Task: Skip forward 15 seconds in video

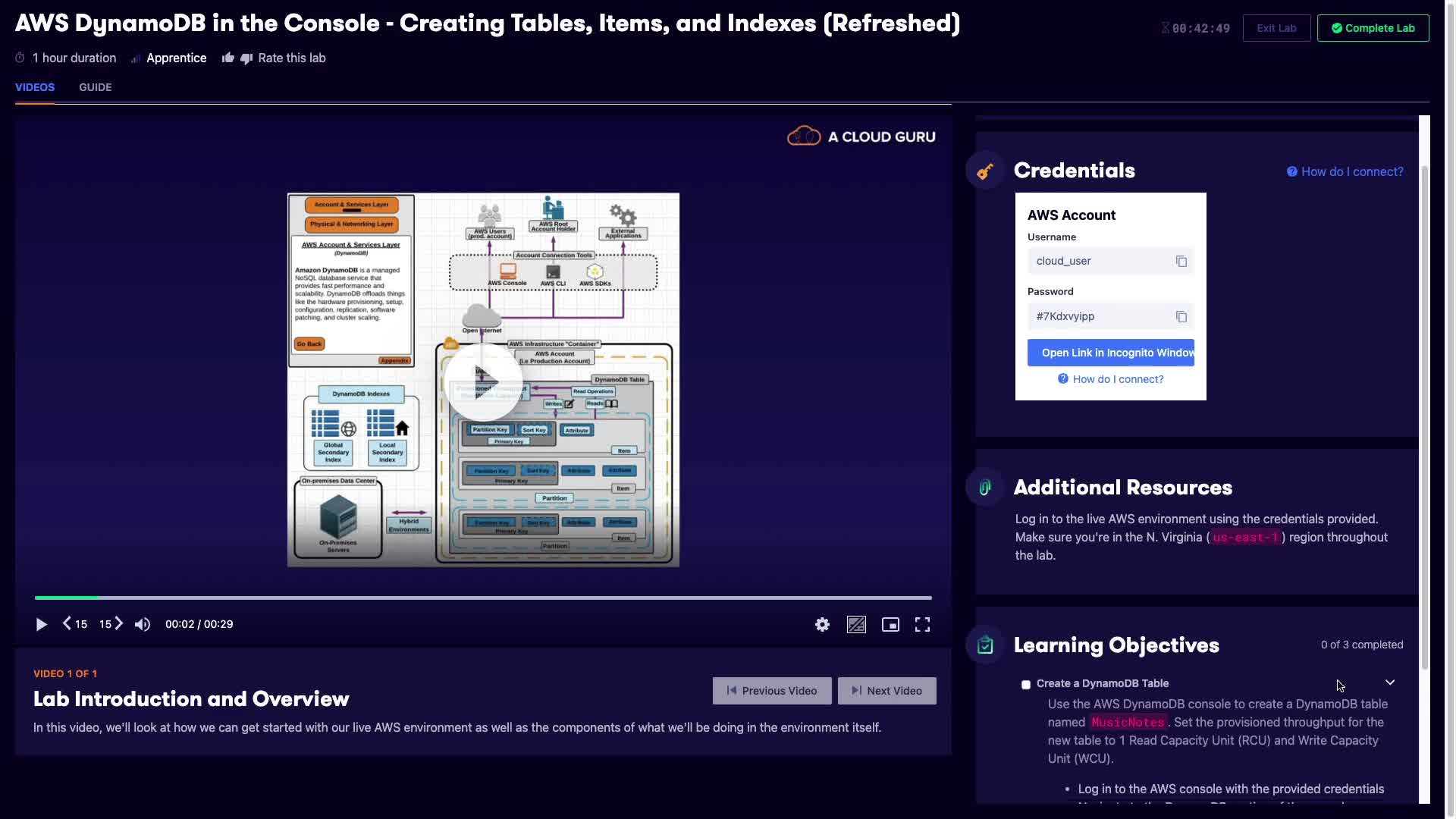Action: 111,624
